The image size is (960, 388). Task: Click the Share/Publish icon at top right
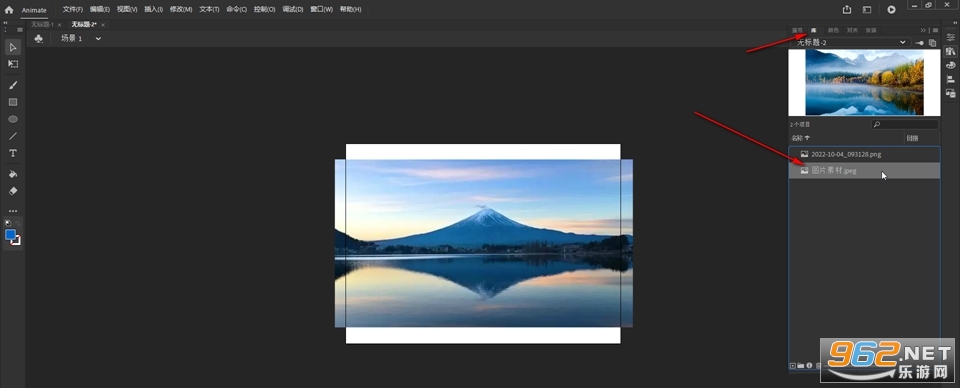click(847, 9)
